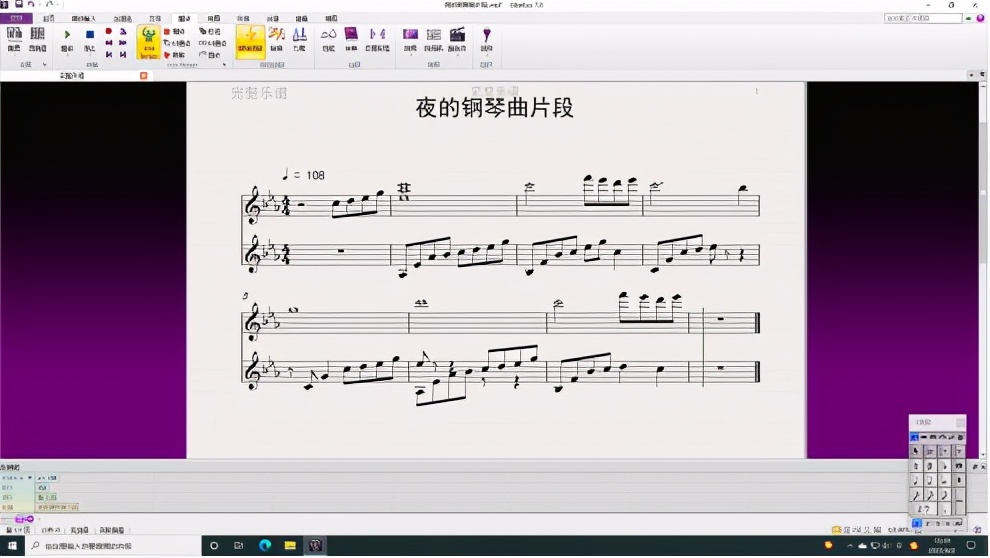This screenshot has width=990, height=558.
Task: Open File Explorer from the taskbar
Action: [x=290, y=545]
